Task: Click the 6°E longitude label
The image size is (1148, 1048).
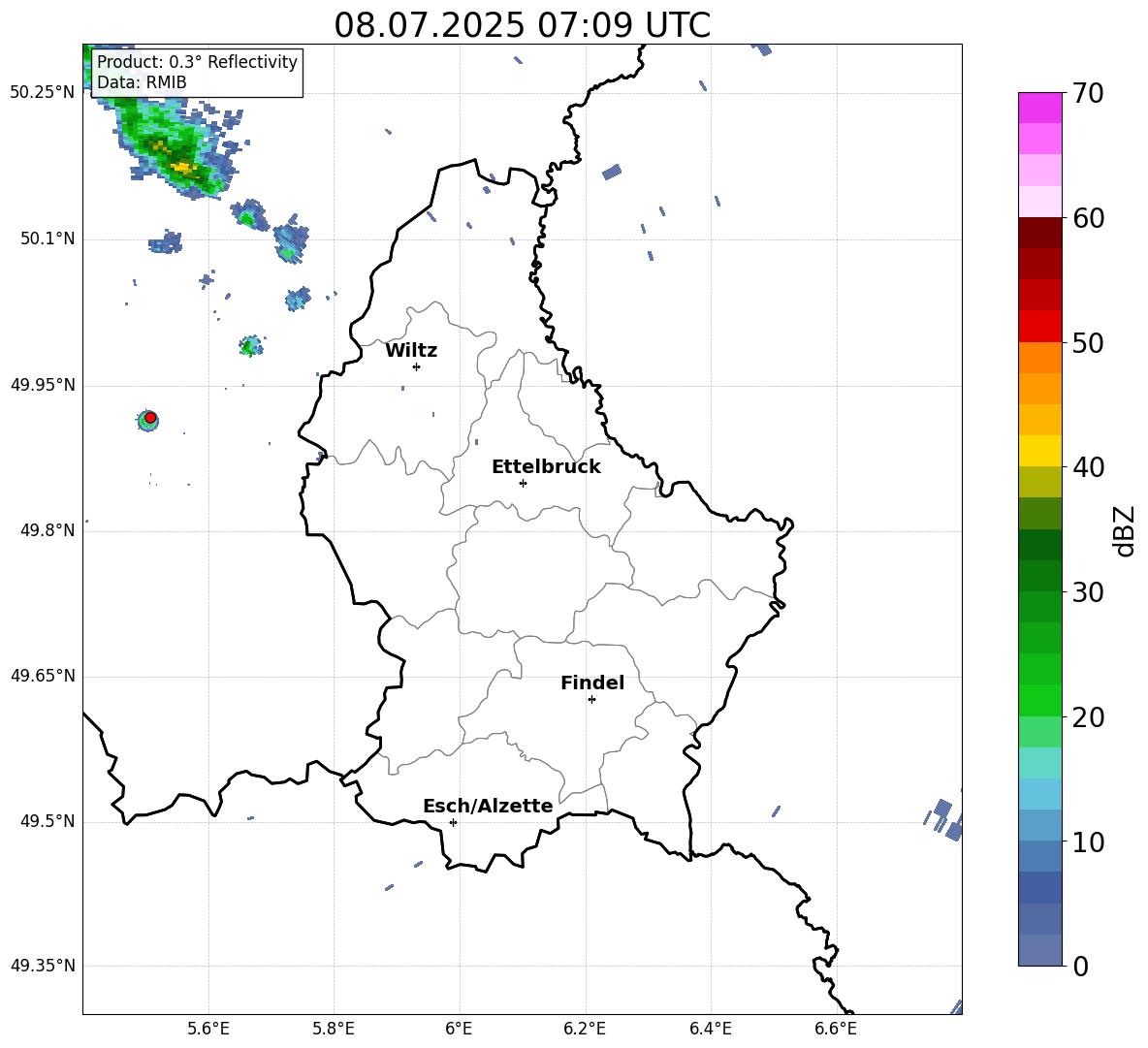Action: pyautogui.click(x=459, y=1029)
